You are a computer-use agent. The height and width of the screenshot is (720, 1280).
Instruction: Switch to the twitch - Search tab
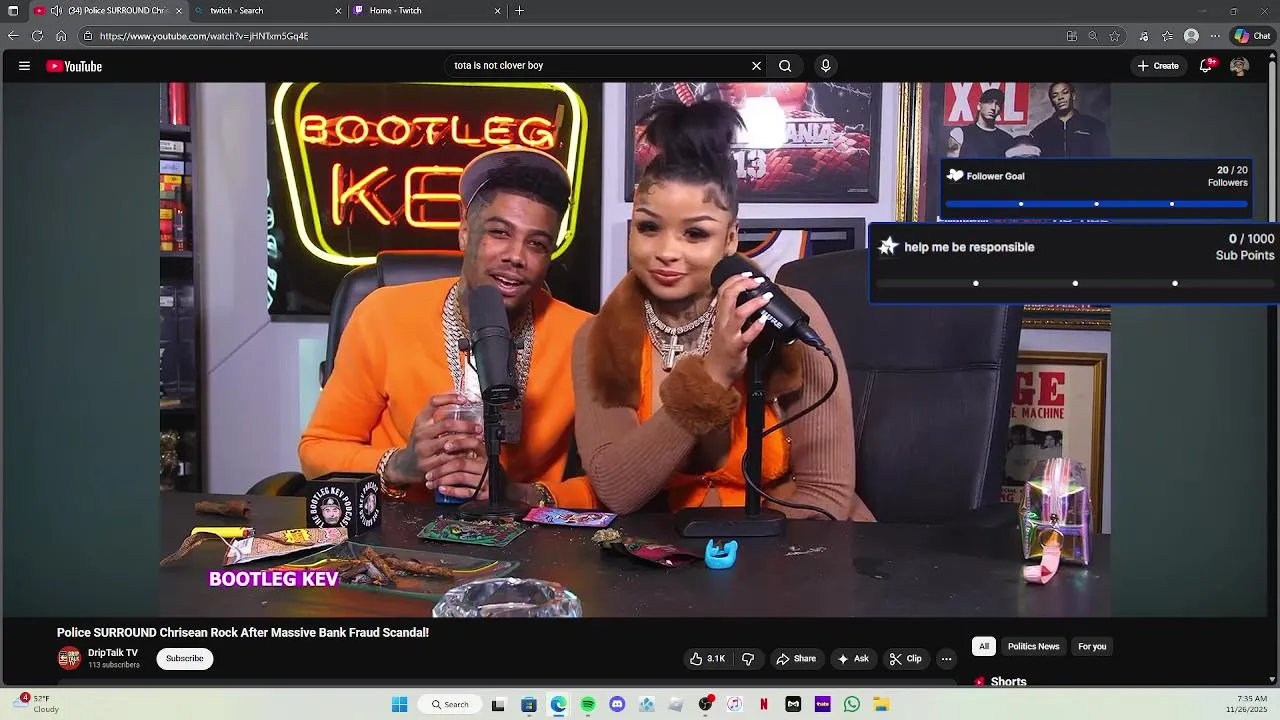tap(268, 11)
